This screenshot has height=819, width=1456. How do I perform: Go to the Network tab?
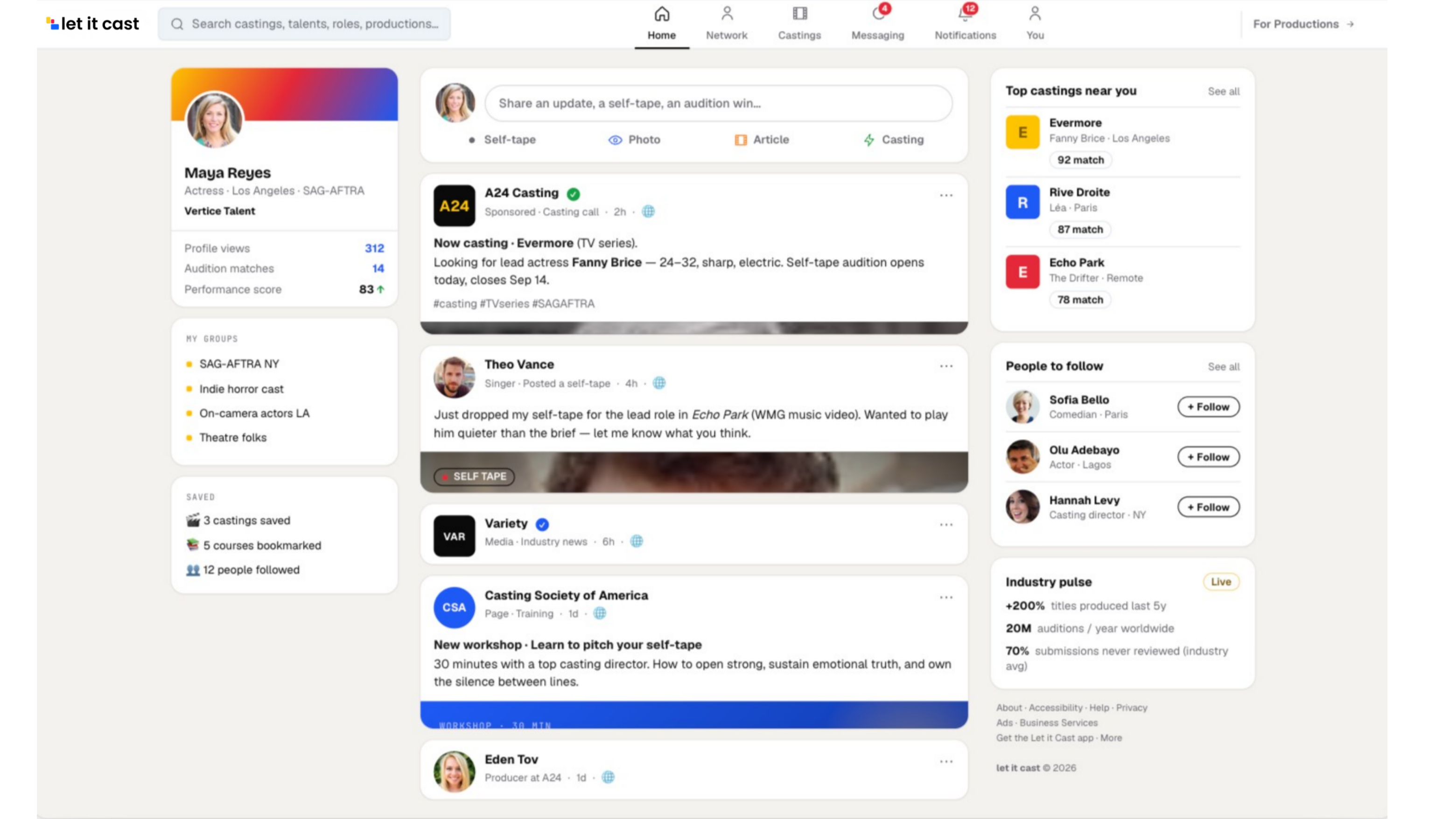[x=726, y=24]
